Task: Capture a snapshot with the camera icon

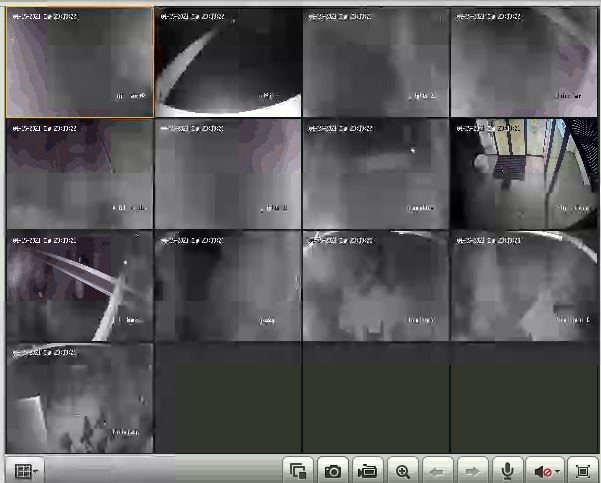Action: click(333, 471)
